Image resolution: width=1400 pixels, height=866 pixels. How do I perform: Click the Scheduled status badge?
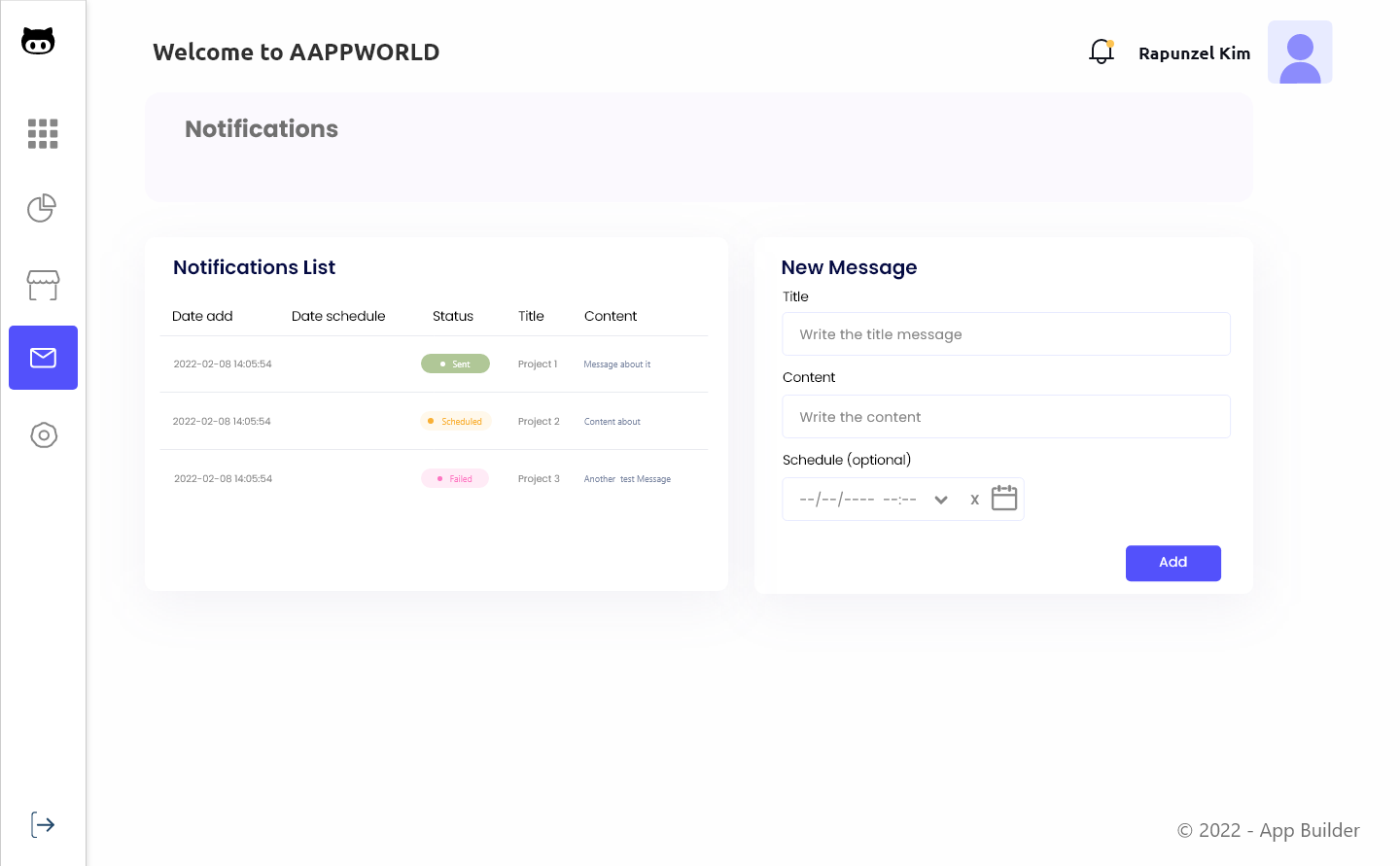455,421
